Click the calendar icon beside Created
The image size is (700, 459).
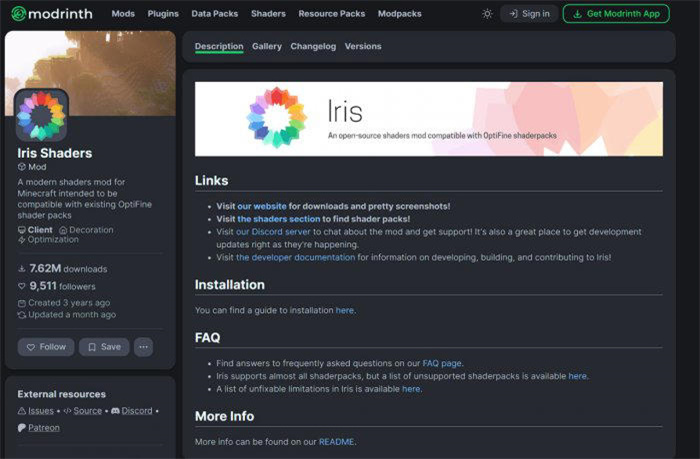21,303
